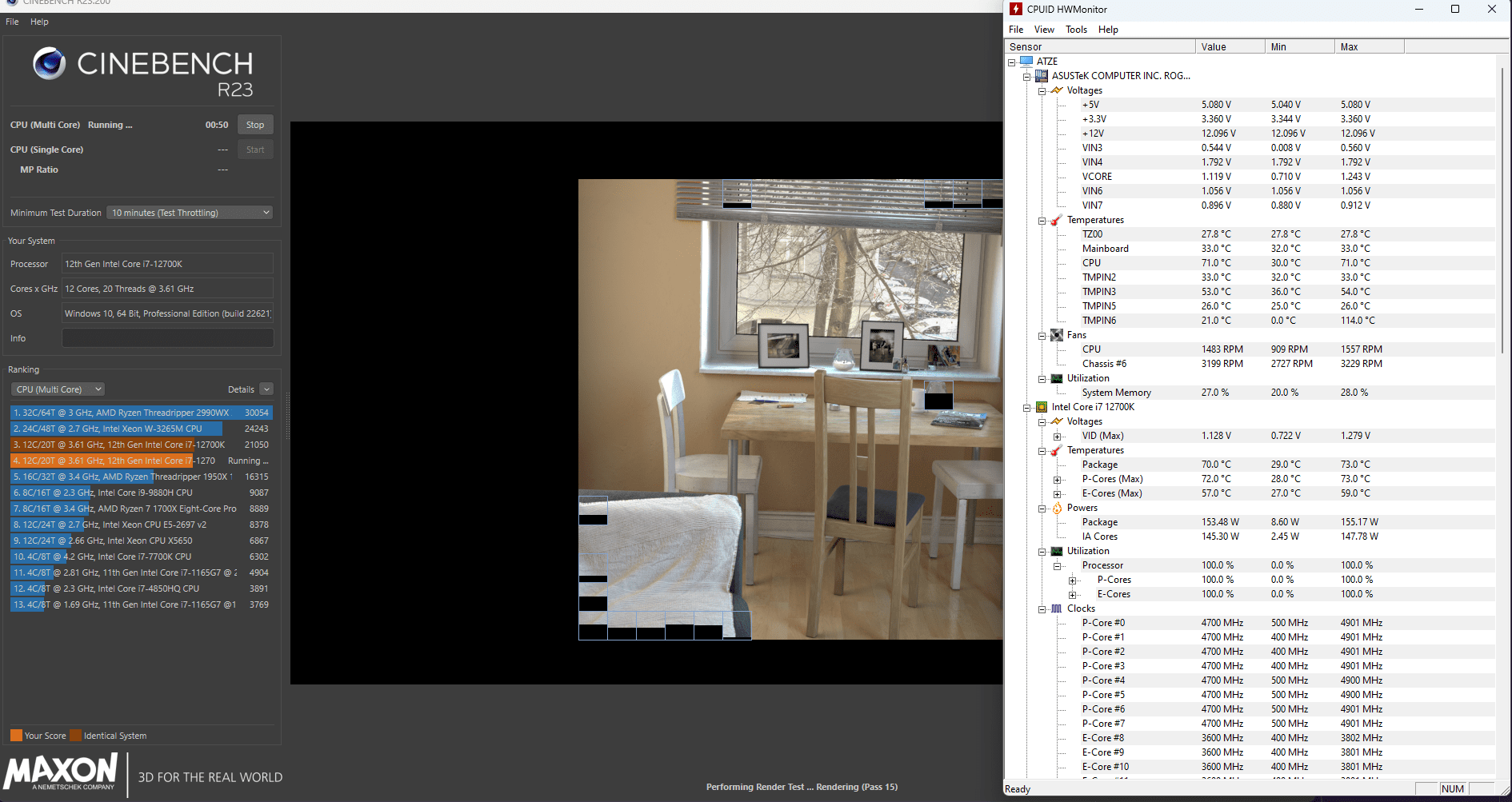Open the Cinebench Help menu
The height and width of the screenshot is (802, 1512).
(39, 22)
